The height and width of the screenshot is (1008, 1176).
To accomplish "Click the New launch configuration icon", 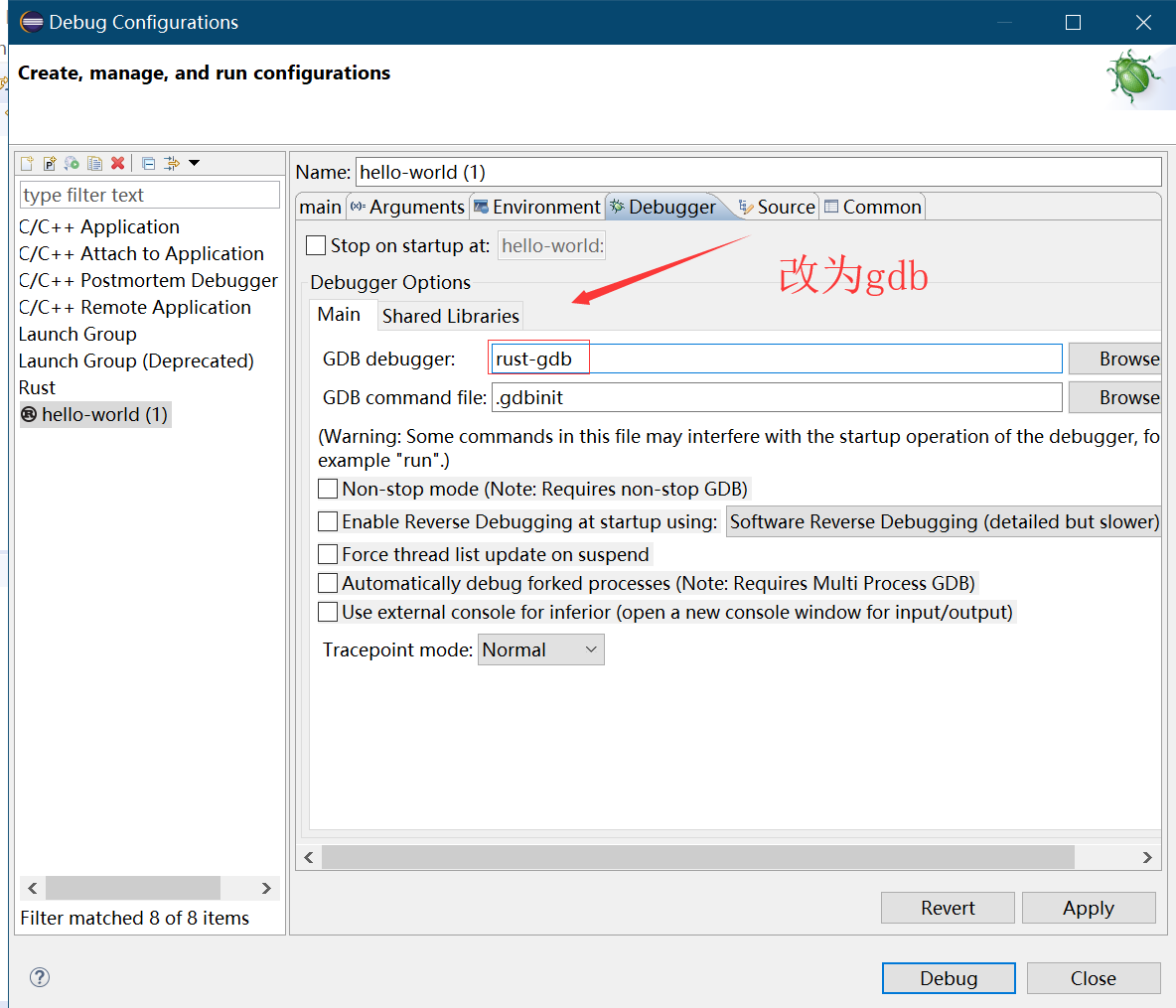I will [x=27, y=163].
